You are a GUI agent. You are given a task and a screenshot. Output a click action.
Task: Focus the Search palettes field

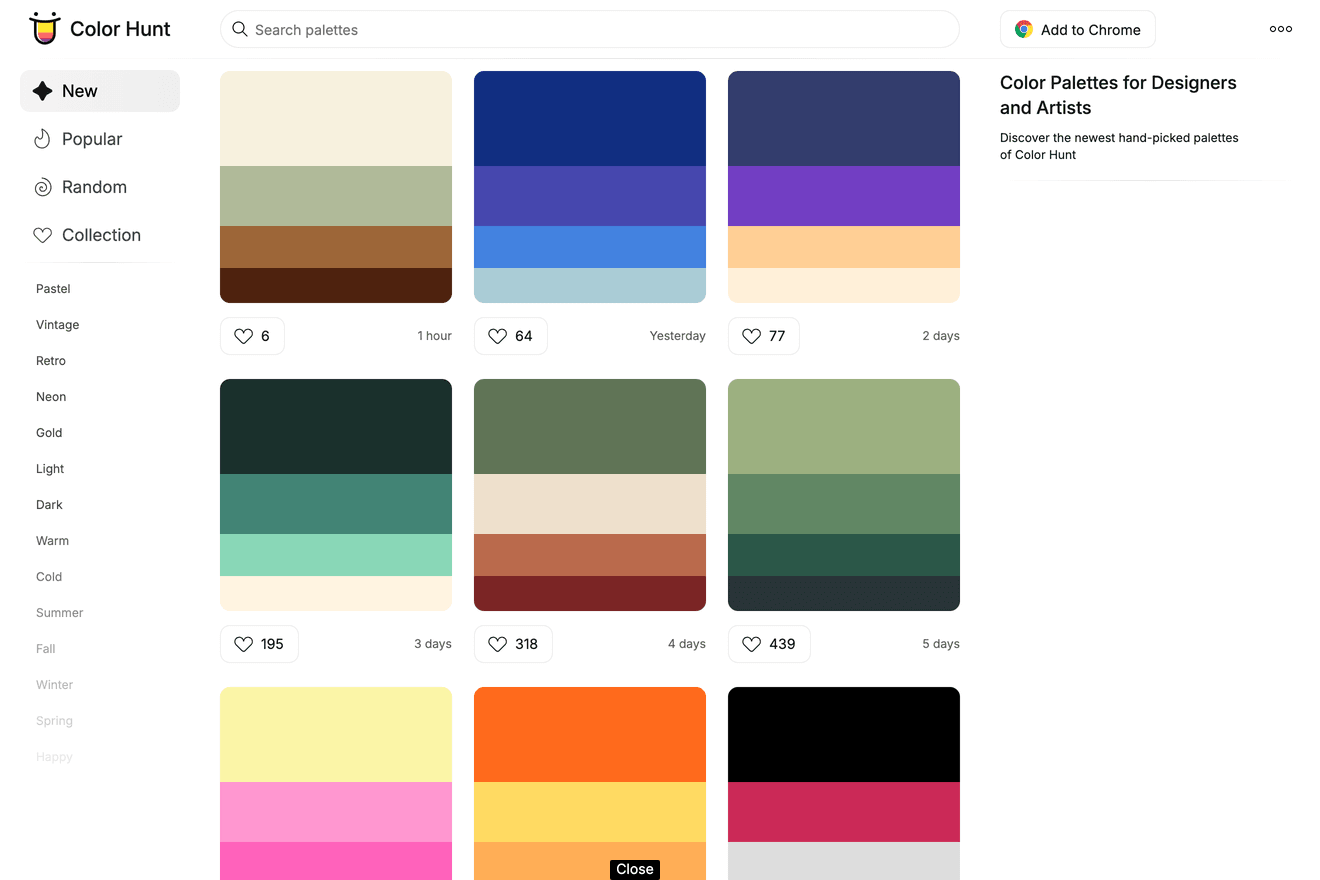[590, 29]
